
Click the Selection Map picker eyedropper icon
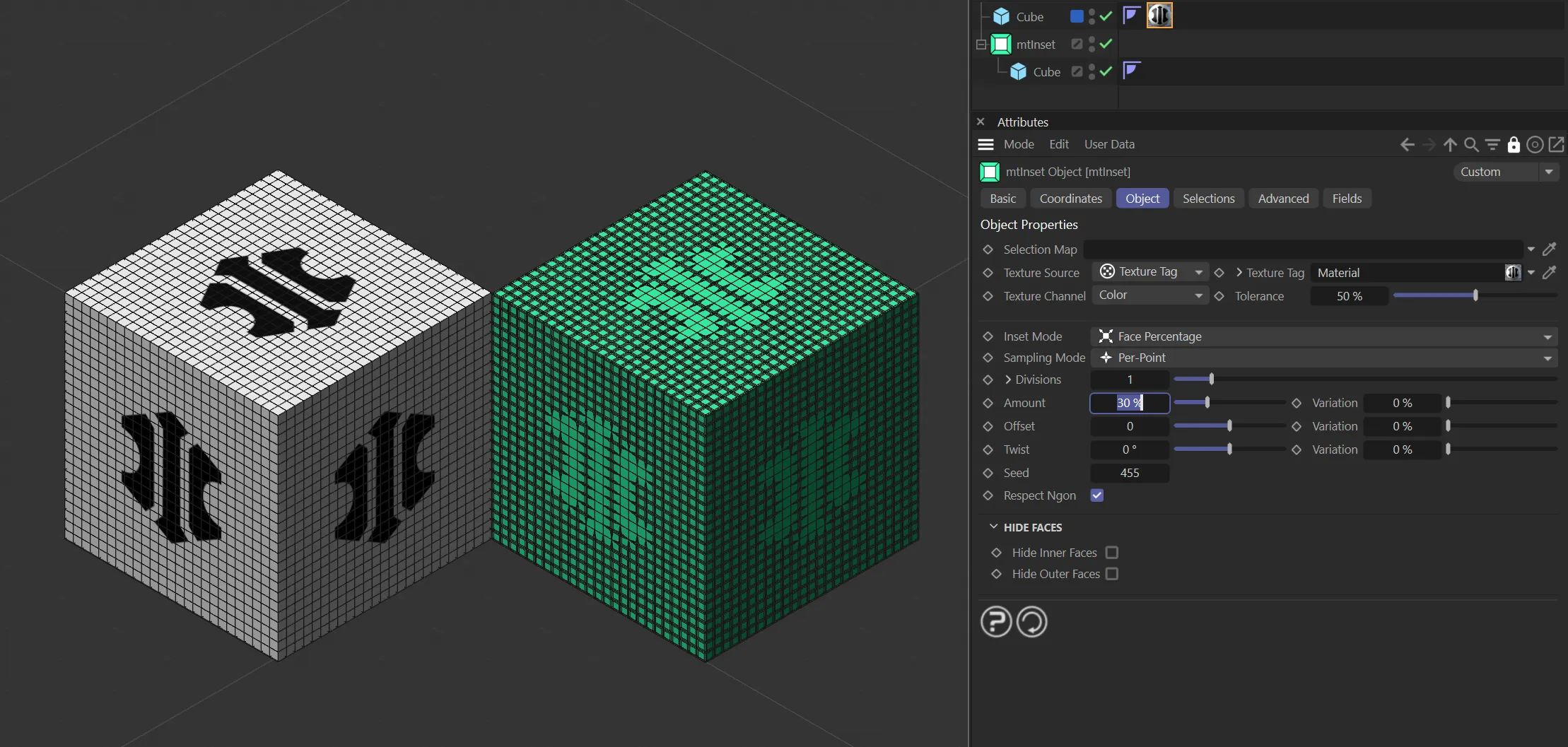[x=1549, y=249]
